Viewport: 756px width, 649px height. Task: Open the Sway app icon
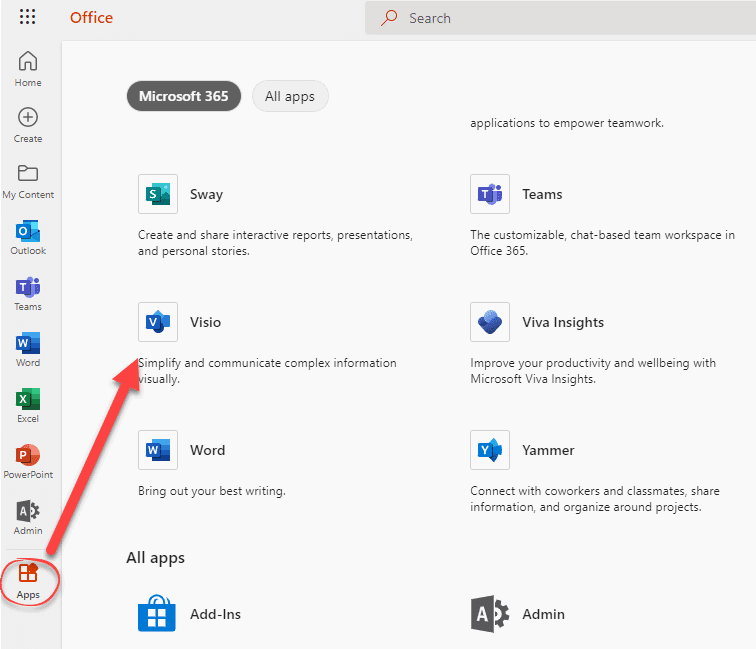click(158, 194)
